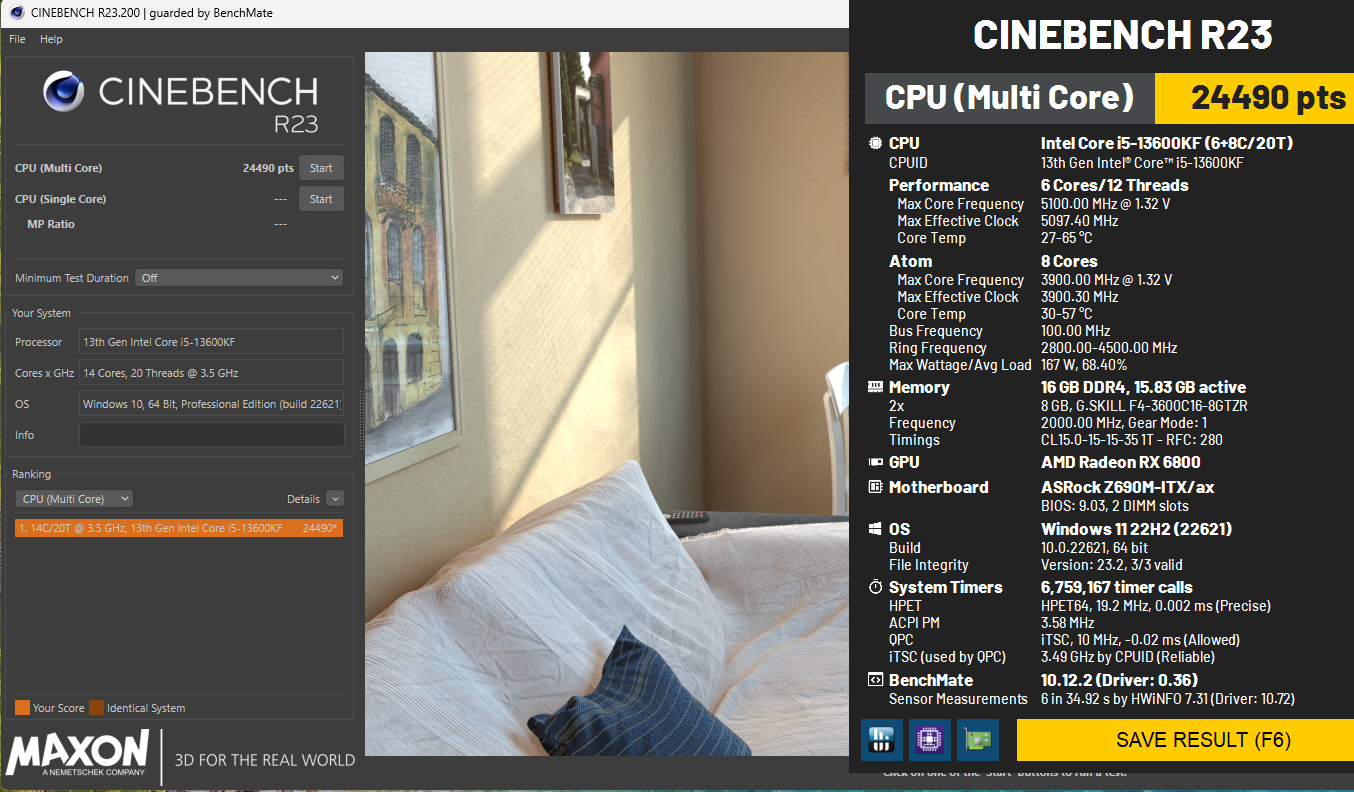The image size is (1354, 792).
Task: Click 'ASRock Z690M-ITX/ax' motherboard text
Action: [1128, 487]
